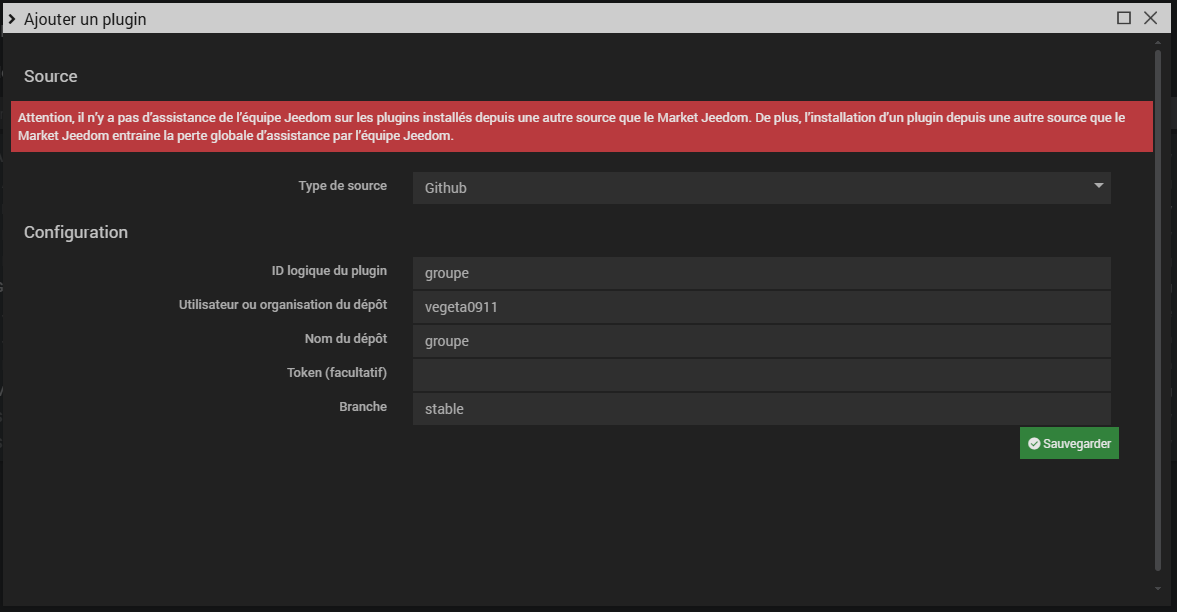Viewport: 1177px width, 612px height.
Task: Click the scroll down arrow
Action: click(x=1158, y=588)
